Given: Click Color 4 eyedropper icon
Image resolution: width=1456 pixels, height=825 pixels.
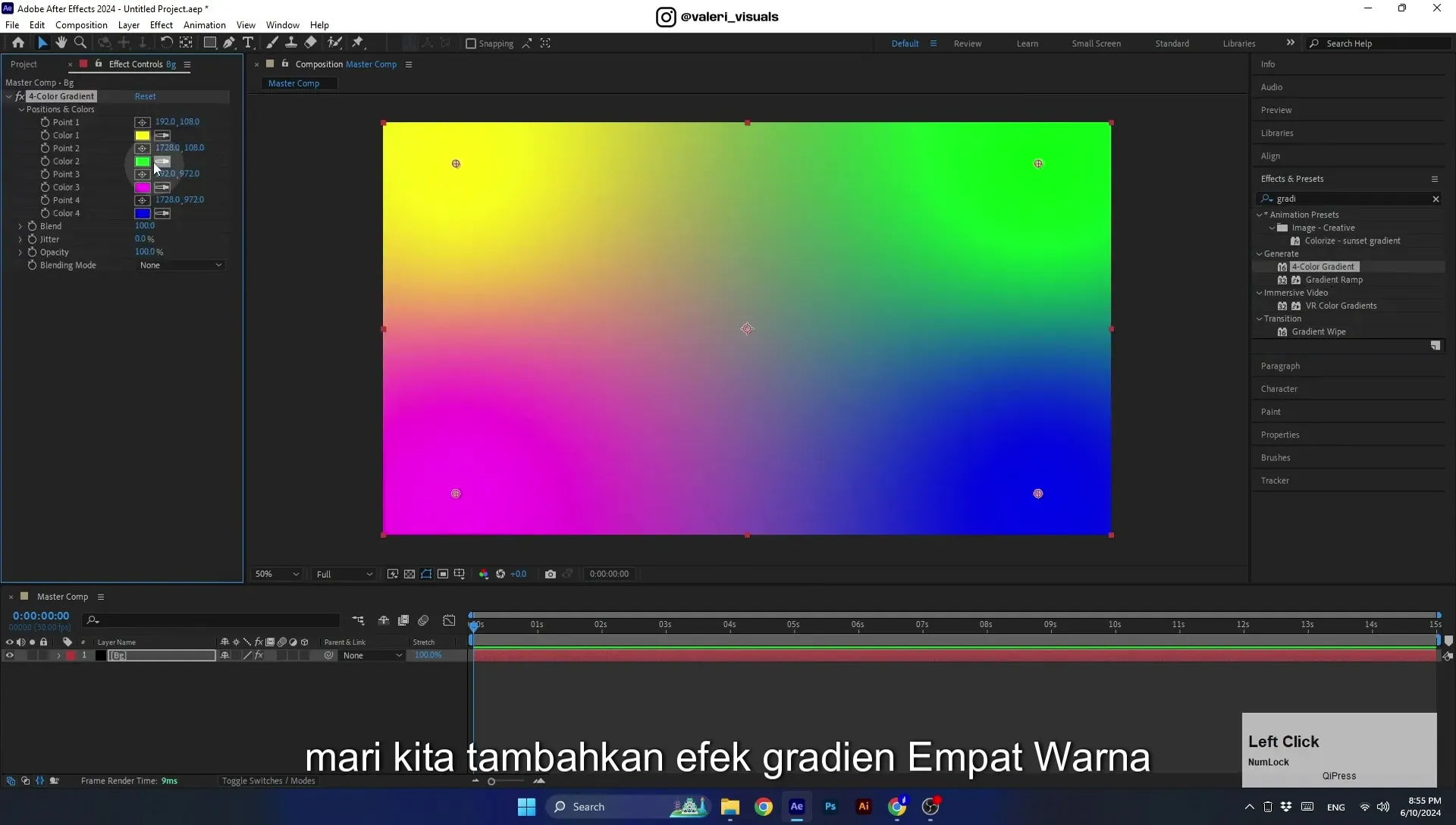Looking at the screenshot, I should click(162, 214).
